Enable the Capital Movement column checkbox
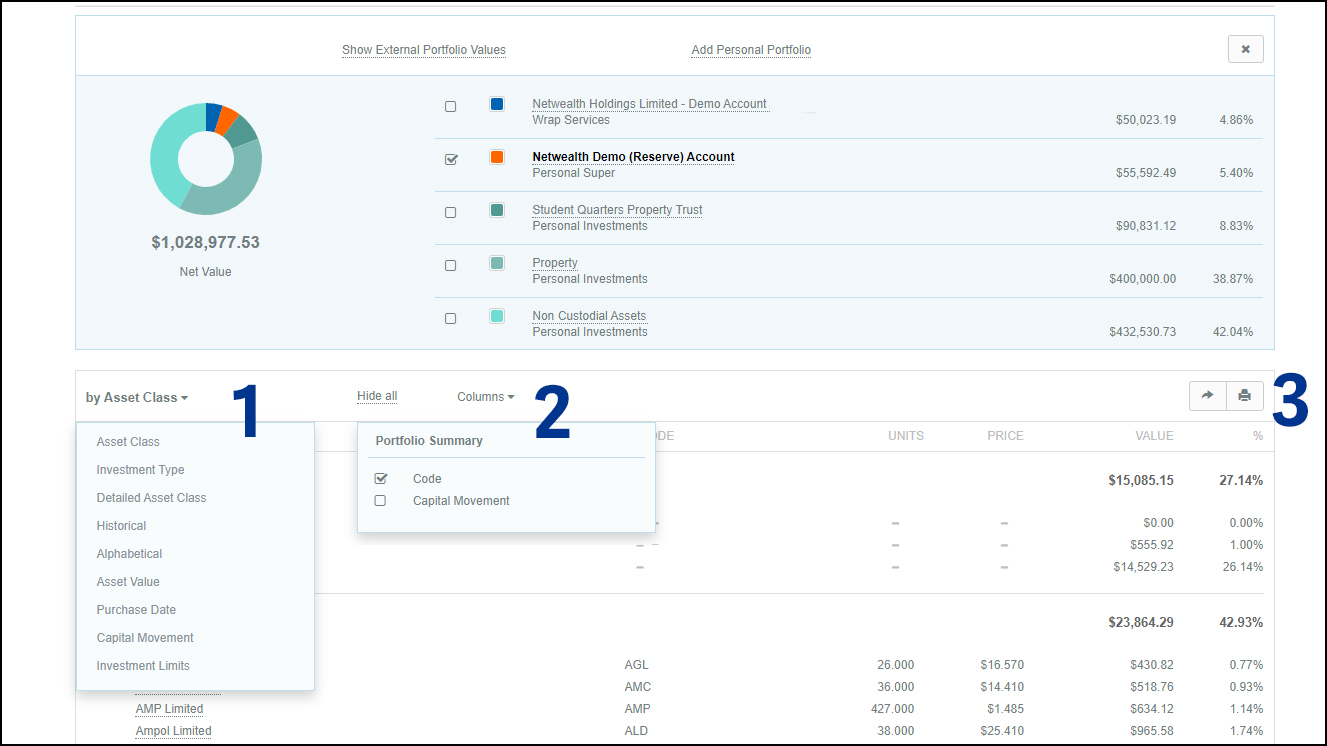This screenshot has height=746, width=1327. pos(380,501)
